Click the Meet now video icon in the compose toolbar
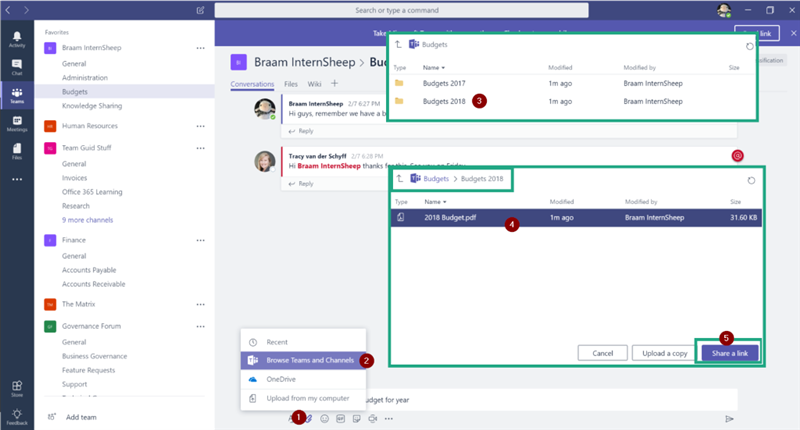Screen dimensions: 800x430 [x=373, y=419]
